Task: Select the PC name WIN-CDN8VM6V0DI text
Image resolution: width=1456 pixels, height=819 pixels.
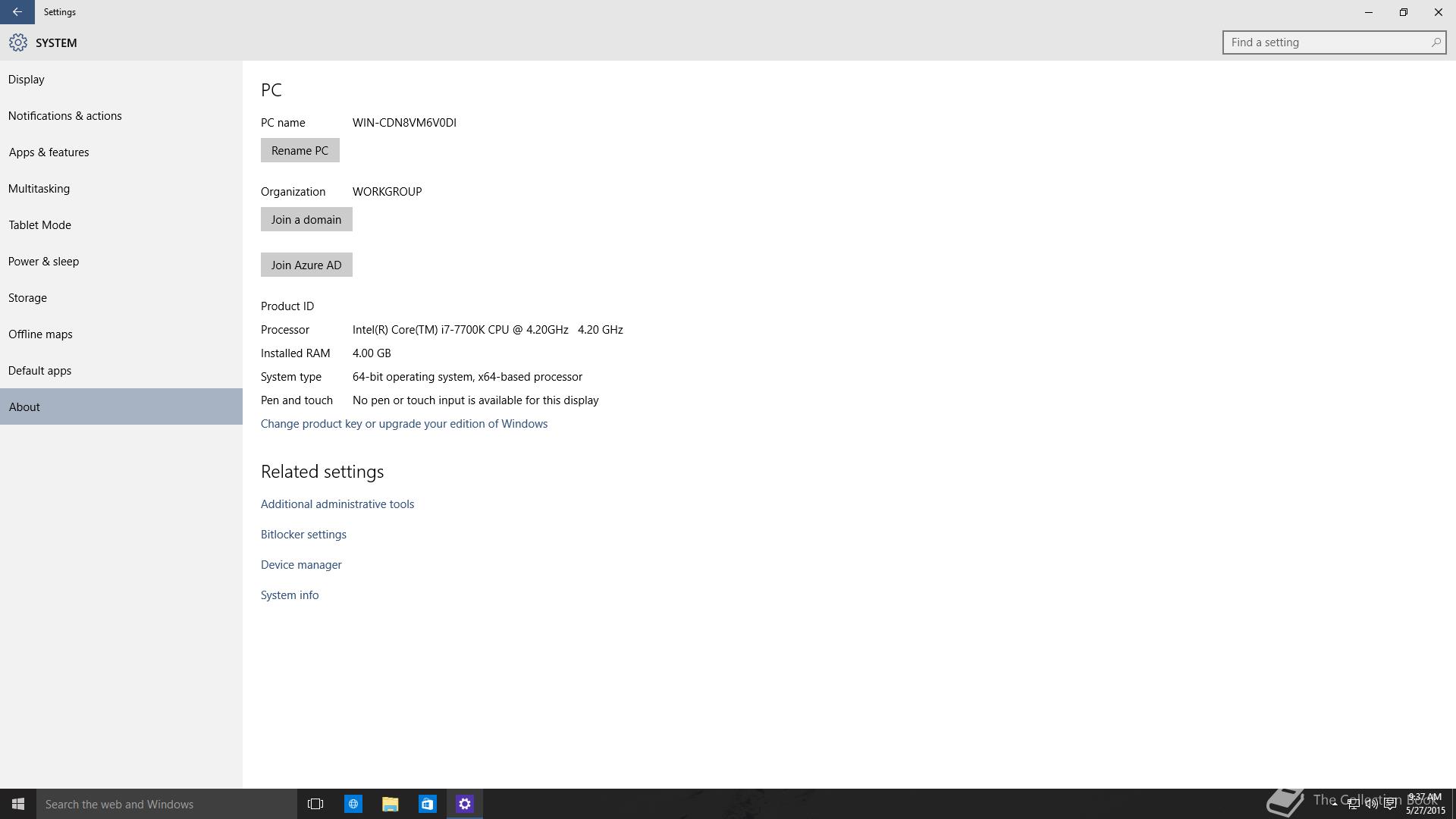Action: coord(404,123)
